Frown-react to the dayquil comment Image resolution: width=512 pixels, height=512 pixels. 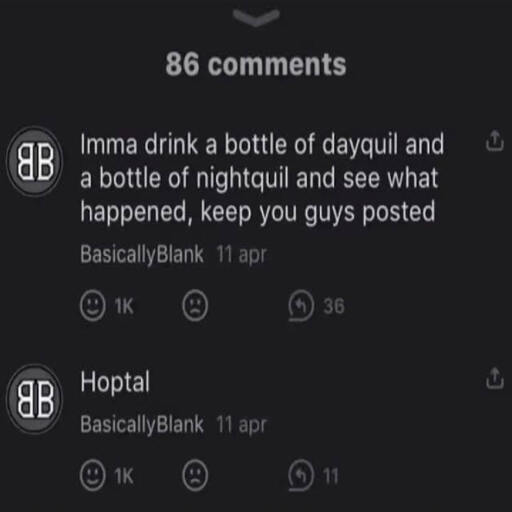(195, 306)
